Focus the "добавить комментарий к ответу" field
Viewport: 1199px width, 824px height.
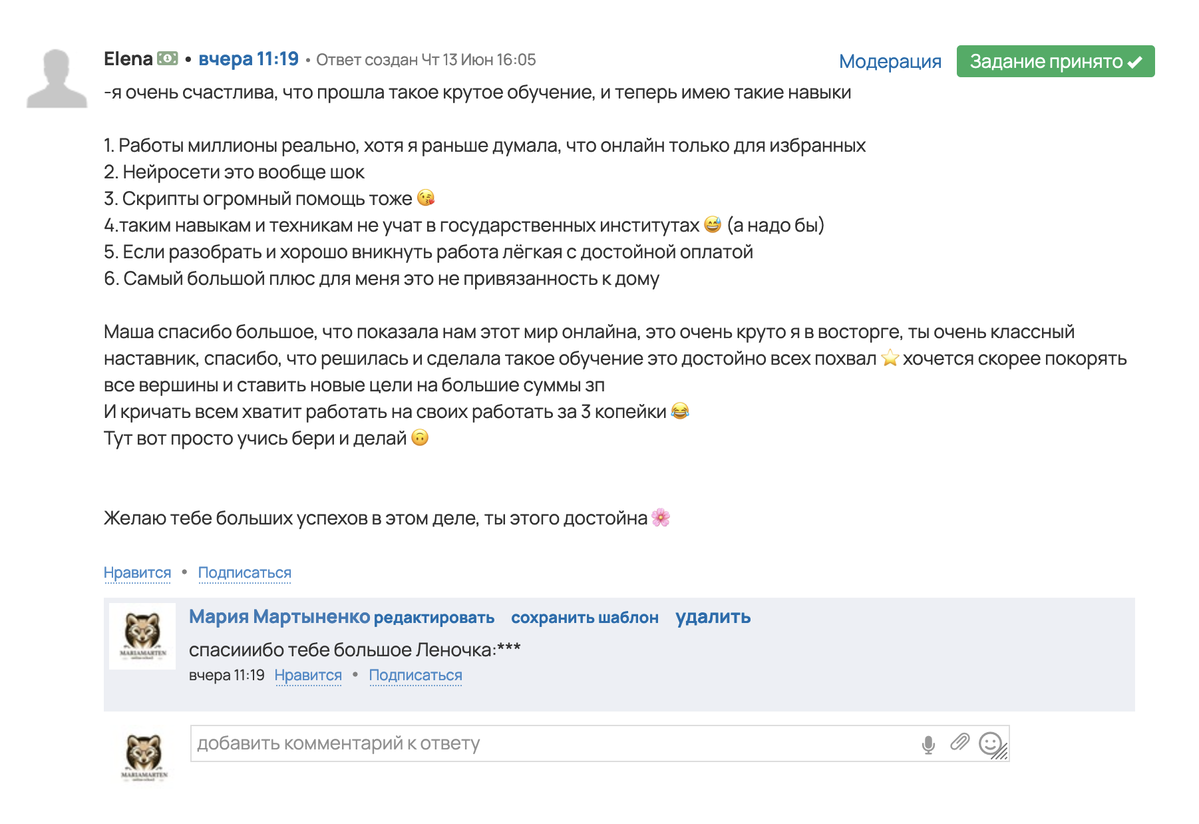pos(550,744)
